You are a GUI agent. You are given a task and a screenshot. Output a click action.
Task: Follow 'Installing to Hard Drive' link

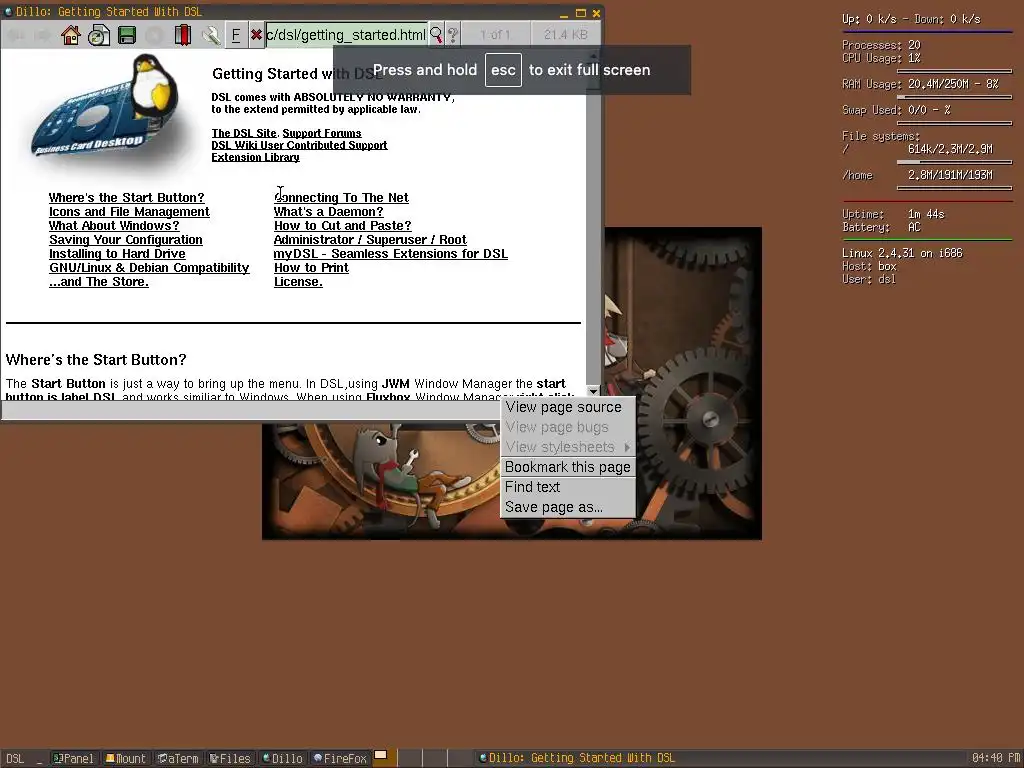point(117,254)
